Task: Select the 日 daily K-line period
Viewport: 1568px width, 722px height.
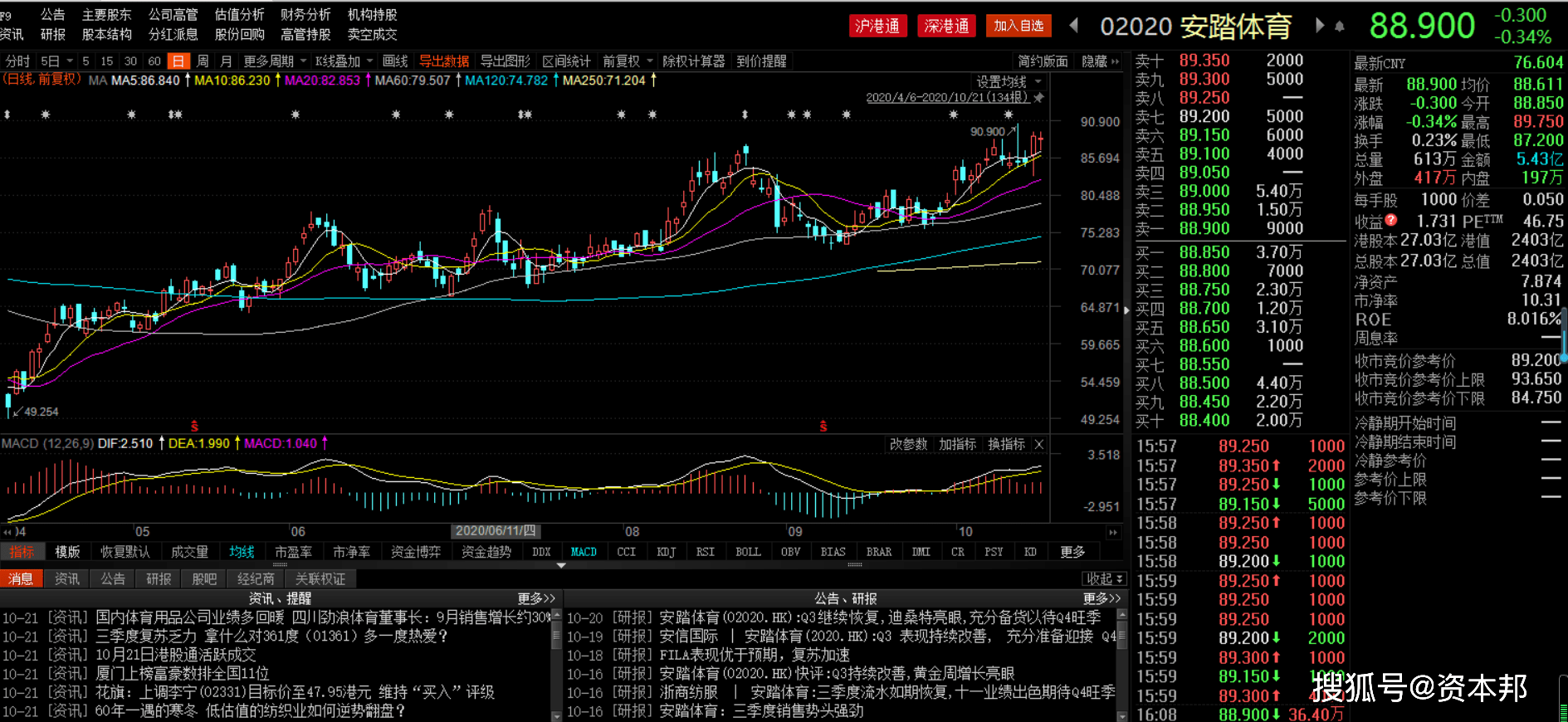Action: (x=178, y=61)
